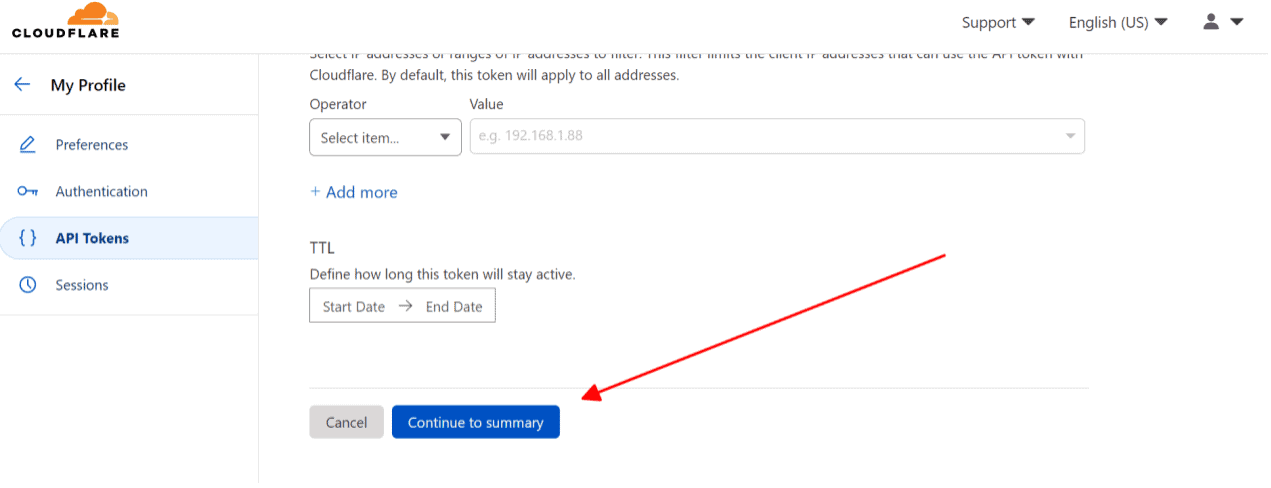The image size is (1271, 488).
Task: Click the Value label
Action: coord(487,104)
